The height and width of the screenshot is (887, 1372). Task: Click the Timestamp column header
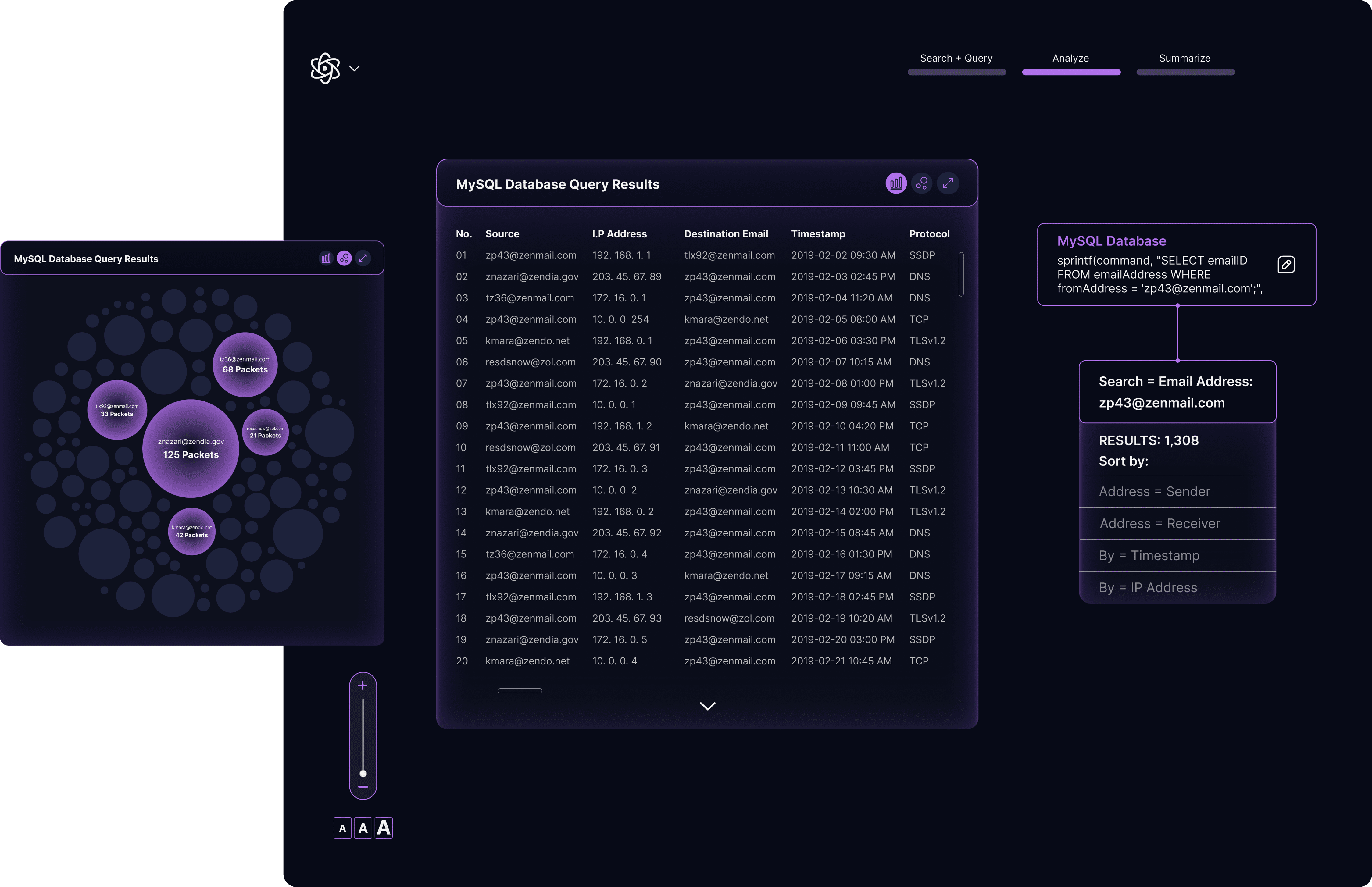click(x=818, y=234)
